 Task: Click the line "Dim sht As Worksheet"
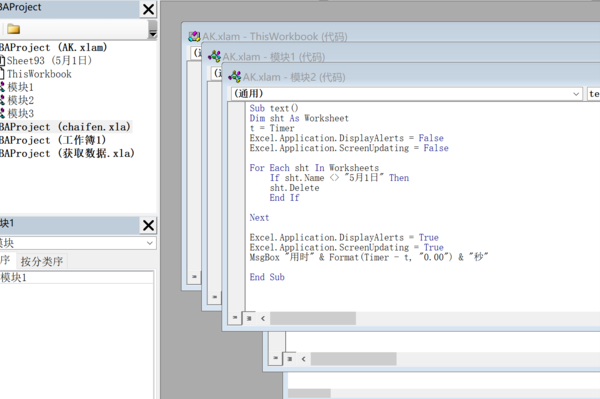[x=299, y=118]
